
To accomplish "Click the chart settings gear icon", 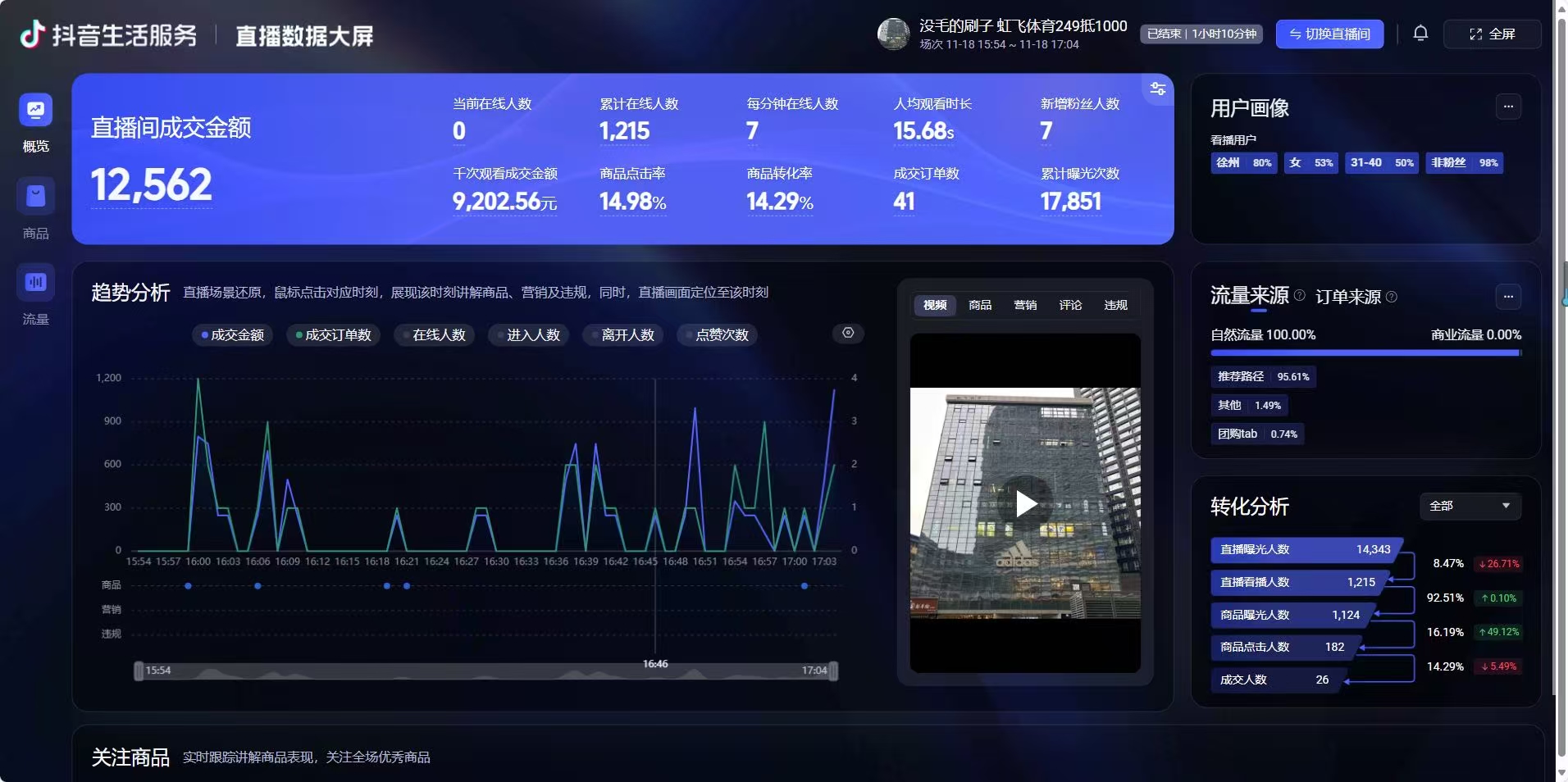I will point(848,333).
